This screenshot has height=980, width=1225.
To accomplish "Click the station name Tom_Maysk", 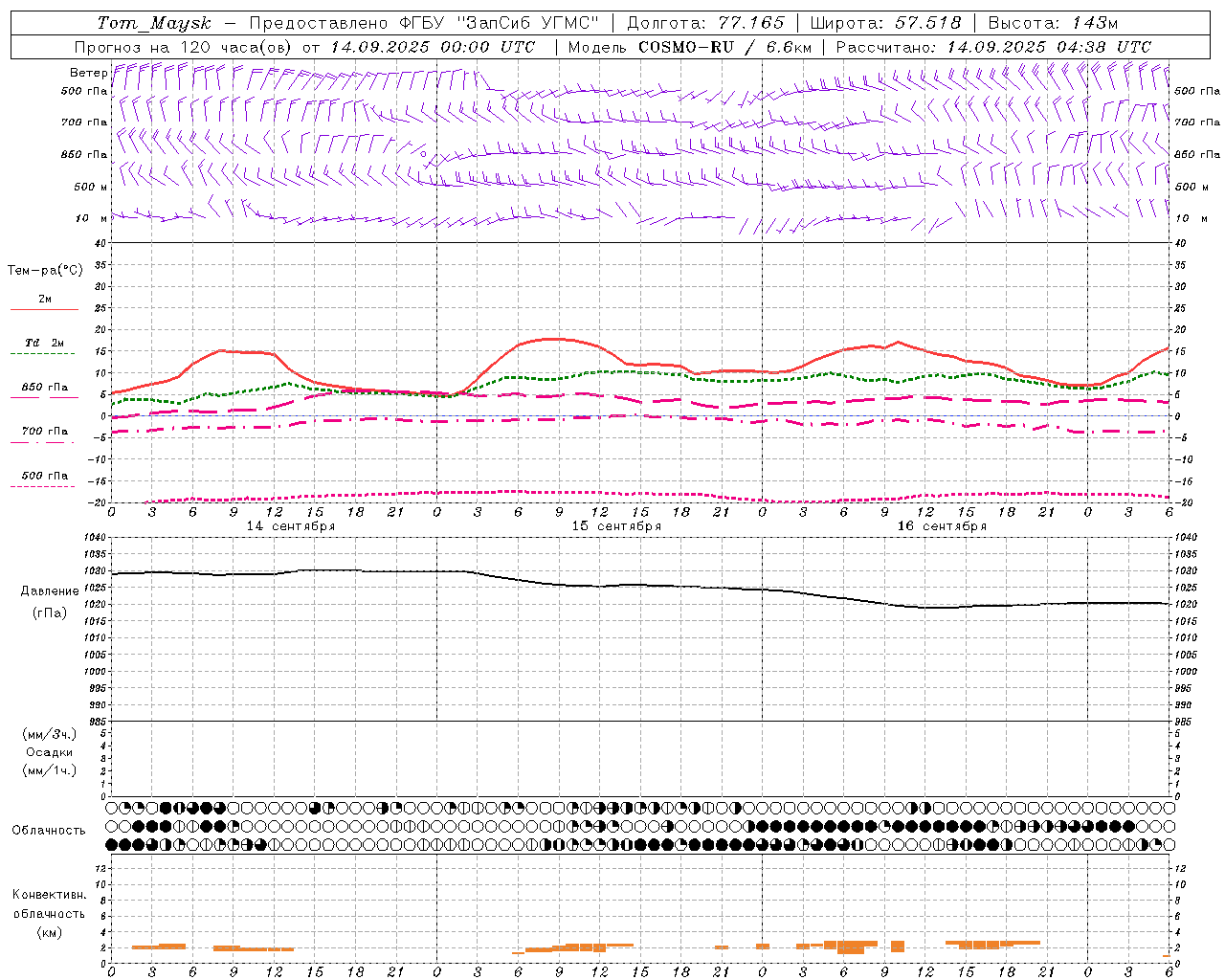I will (x=154, y=23).
